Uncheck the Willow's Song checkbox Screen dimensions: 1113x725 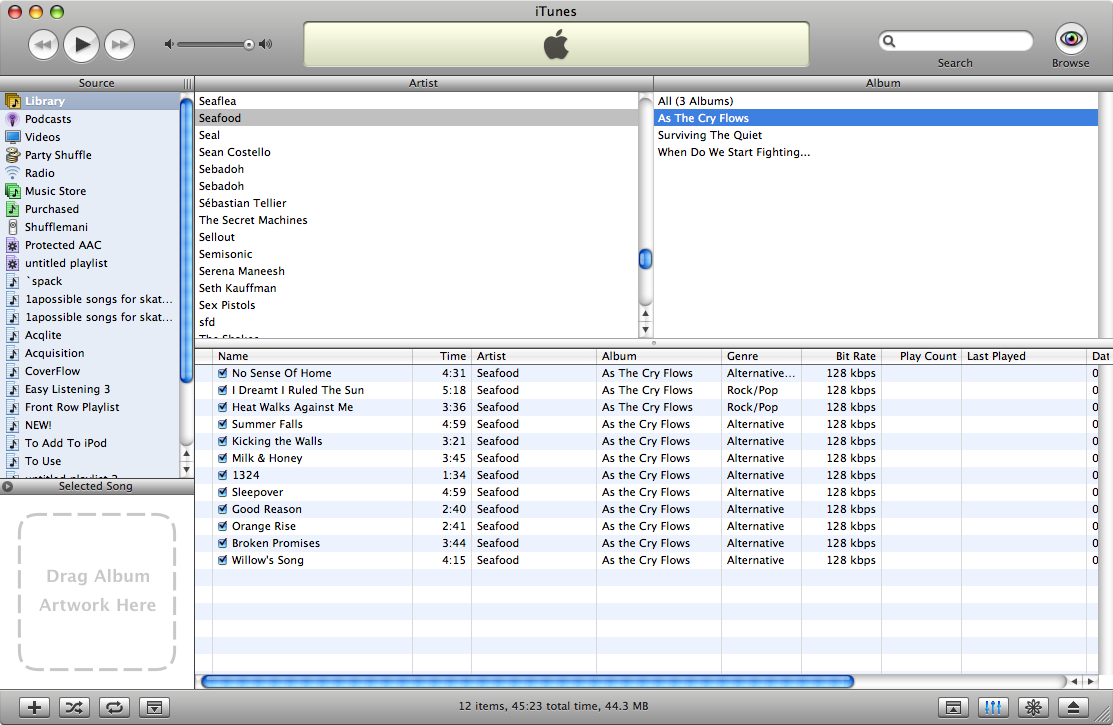pos(223,560)
